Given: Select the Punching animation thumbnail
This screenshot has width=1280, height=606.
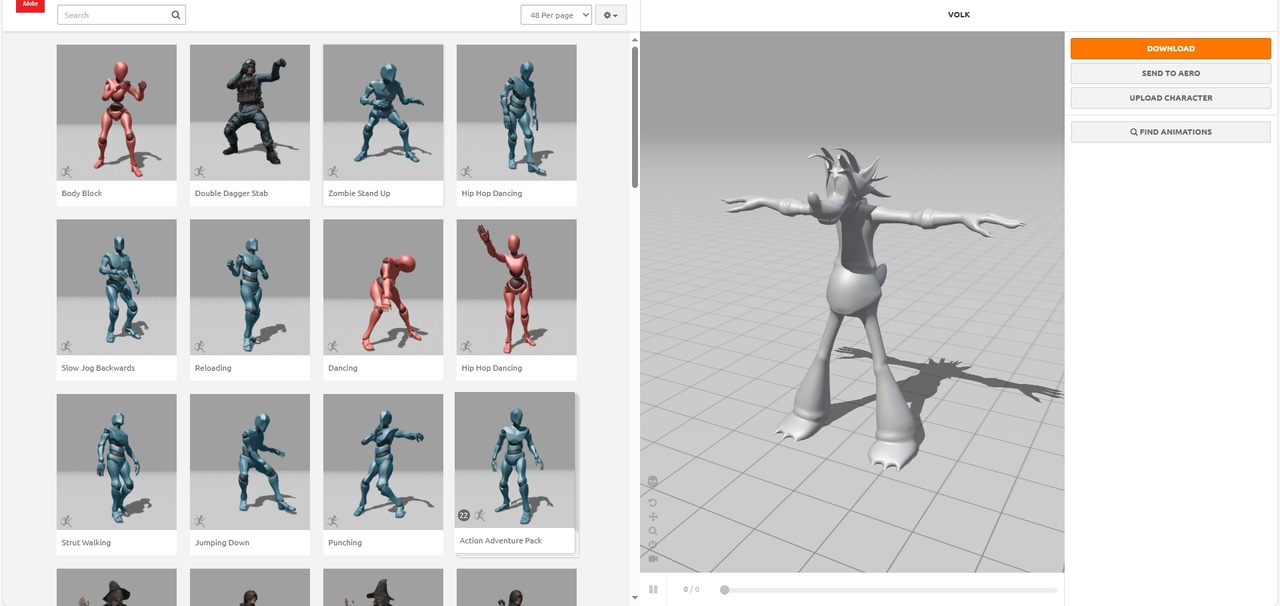Looking at the screenshot, I should coord(383,461).
